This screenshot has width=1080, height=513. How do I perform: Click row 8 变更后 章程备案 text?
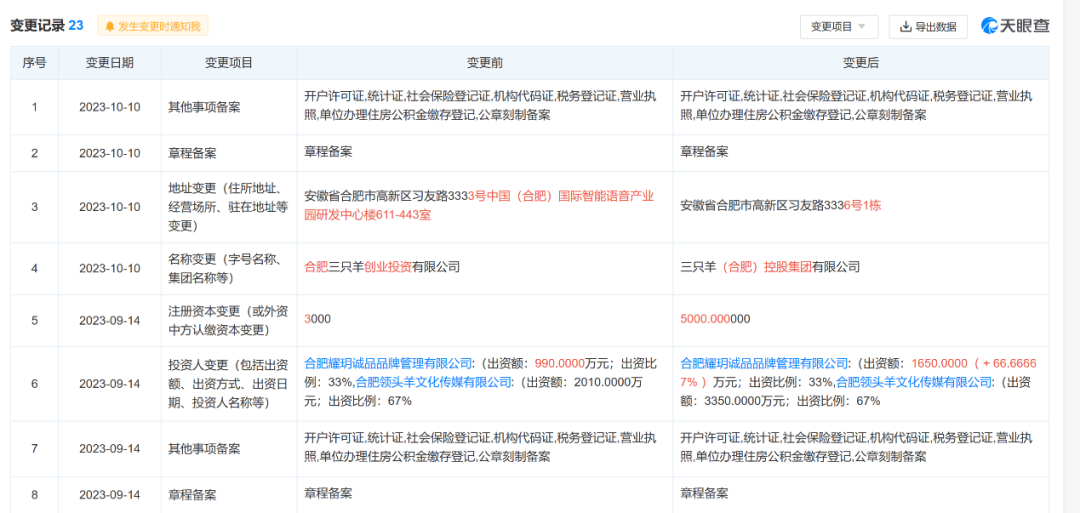coord(704,493)
